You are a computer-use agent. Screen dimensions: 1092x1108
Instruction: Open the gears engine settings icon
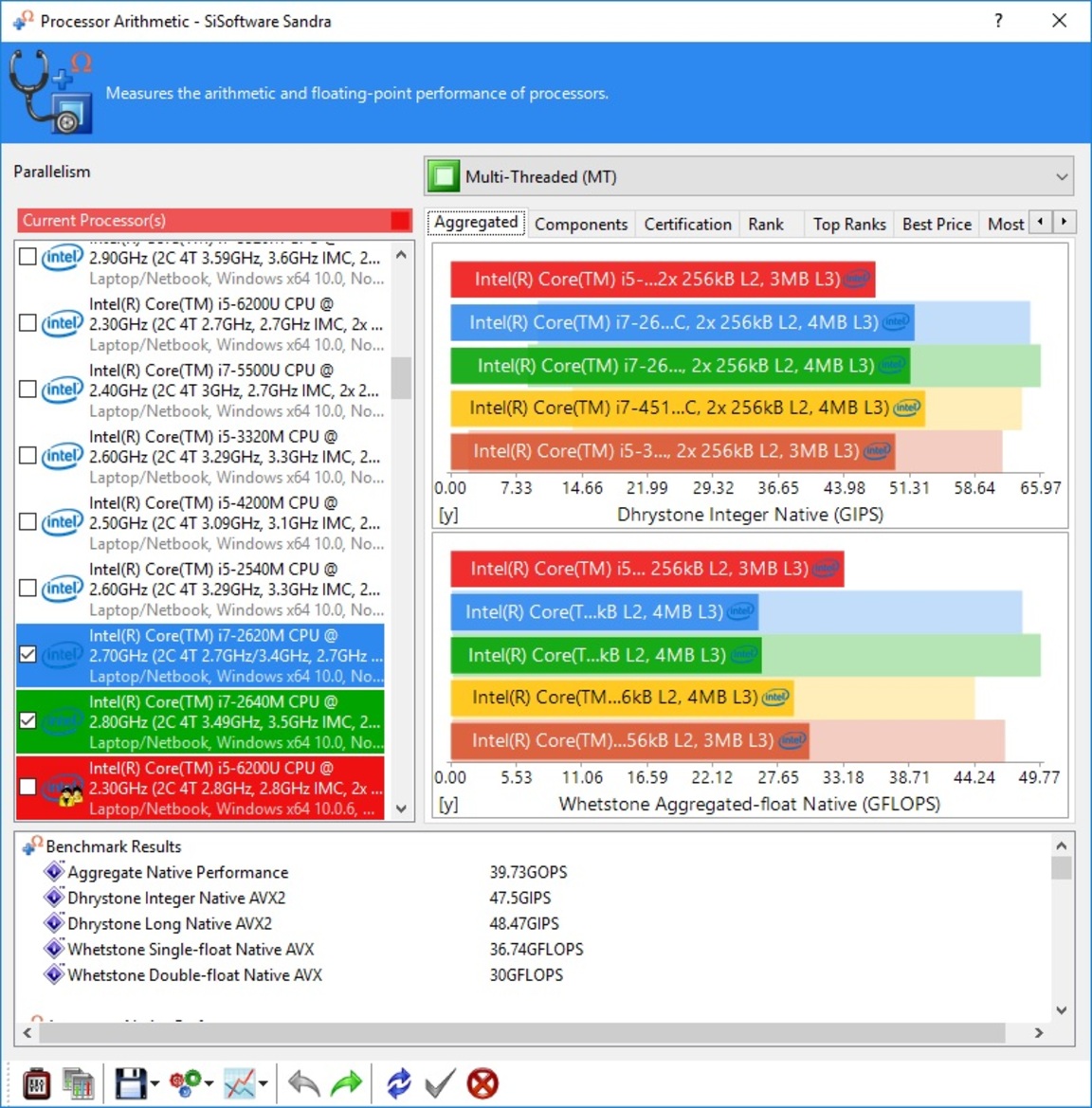coord(185,1082)
